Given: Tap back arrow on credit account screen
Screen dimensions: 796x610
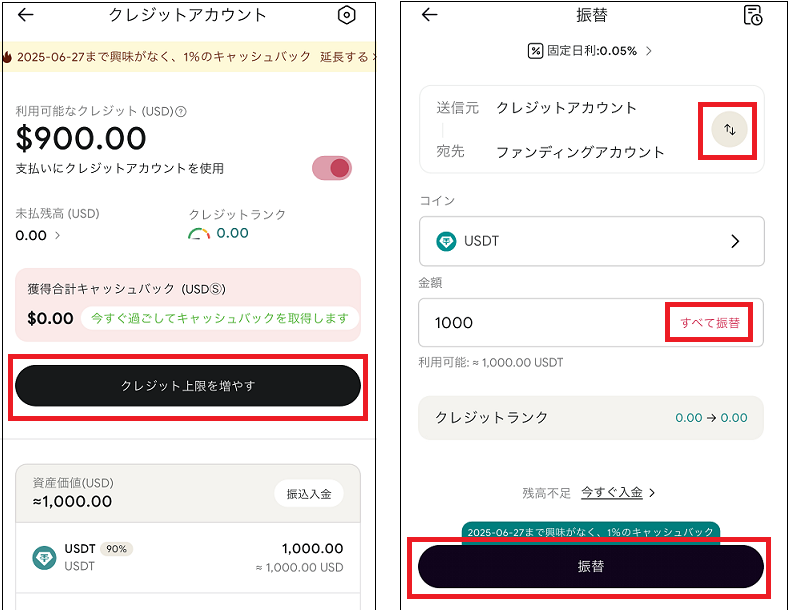Looking at the screenshot, I should pos(26,15).
